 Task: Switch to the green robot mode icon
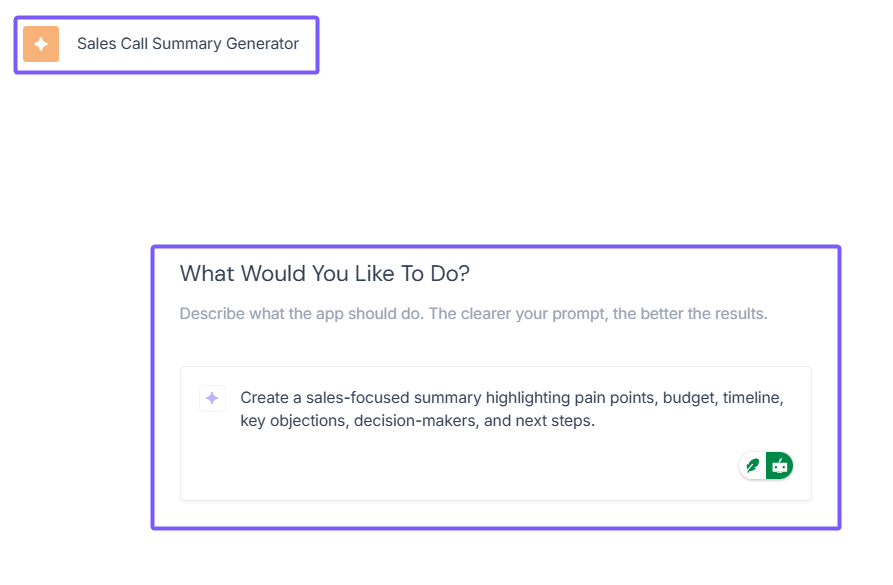(780, 465)
